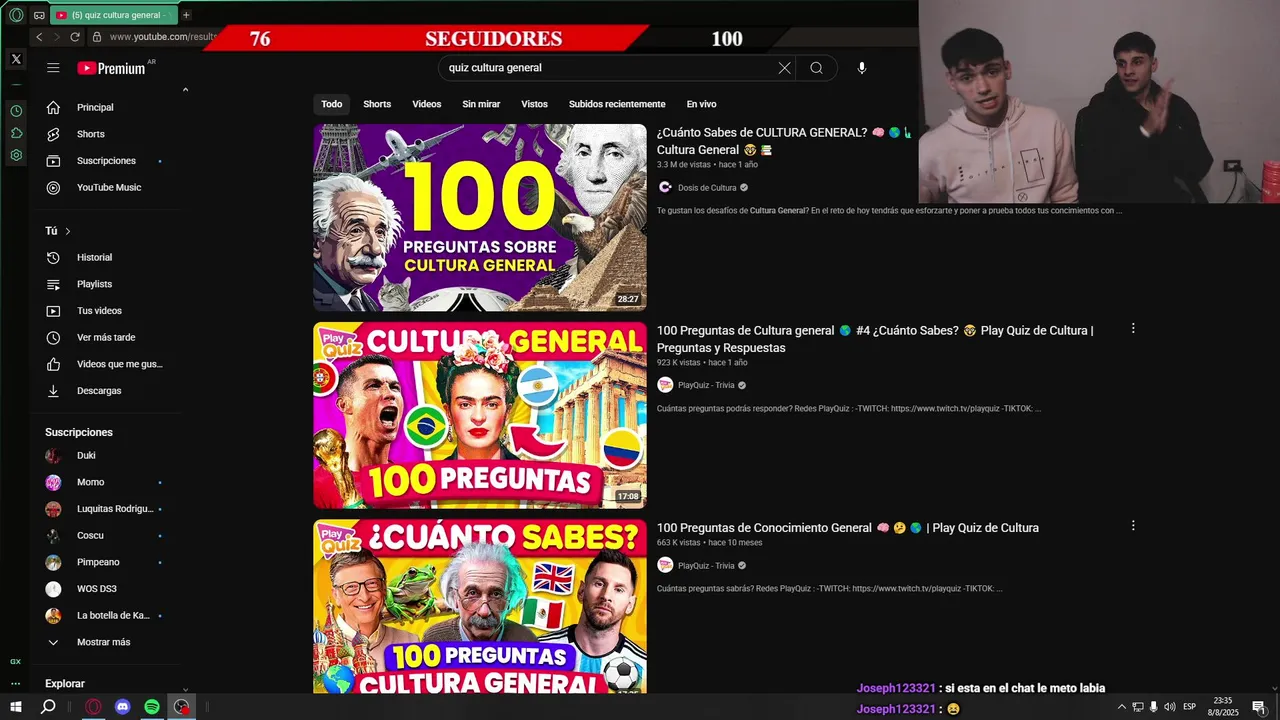Expand the Tú section chevron
The width and height of the screenshot is (1280, 720).
click(68, 231)
